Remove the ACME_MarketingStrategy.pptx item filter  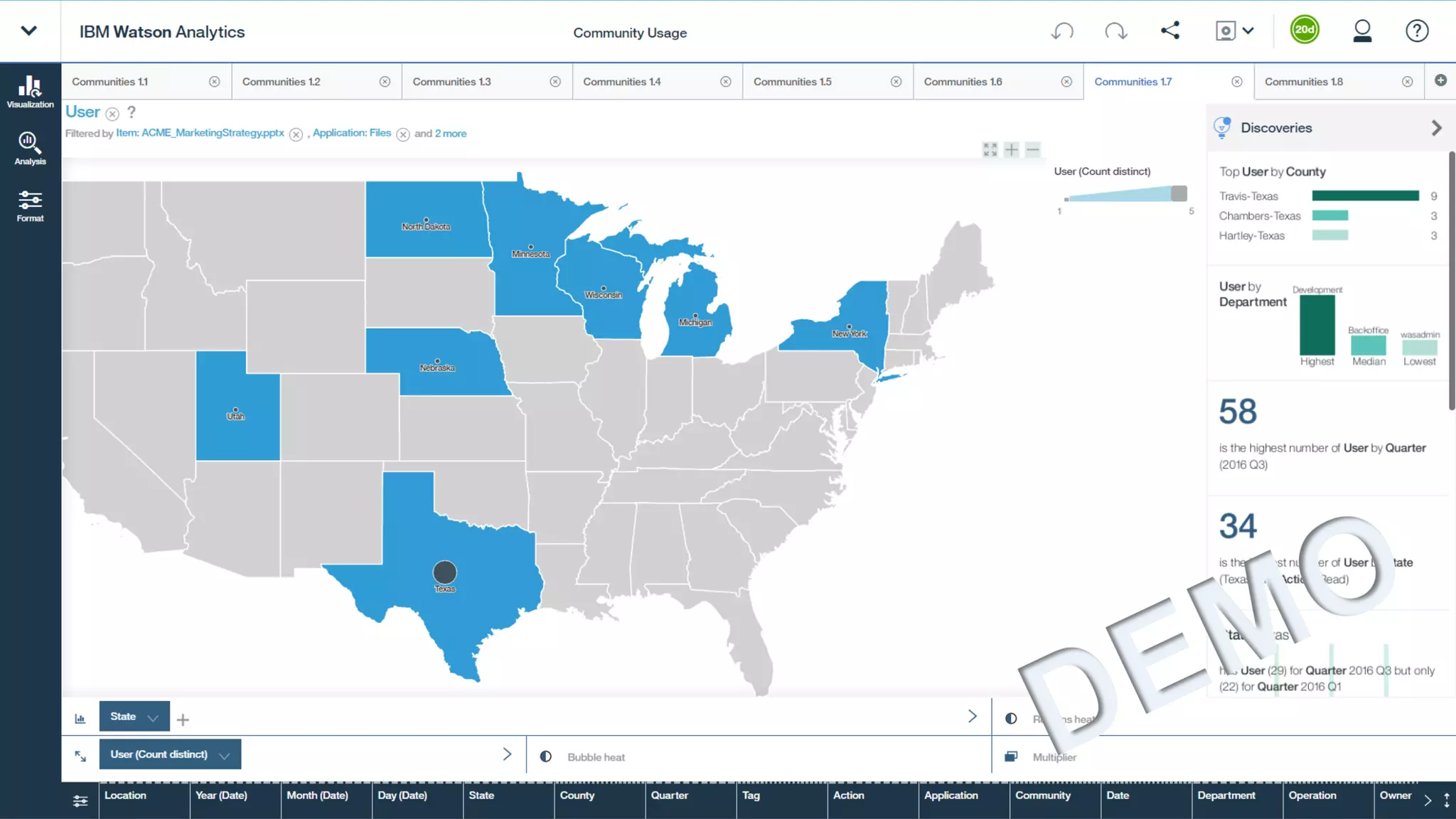tap(296, 134)
